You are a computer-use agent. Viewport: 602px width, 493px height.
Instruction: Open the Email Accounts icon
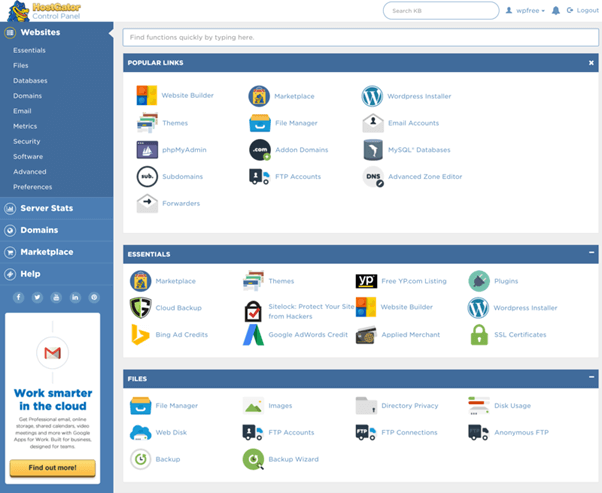pyautogui.click(x=373, y=123)
